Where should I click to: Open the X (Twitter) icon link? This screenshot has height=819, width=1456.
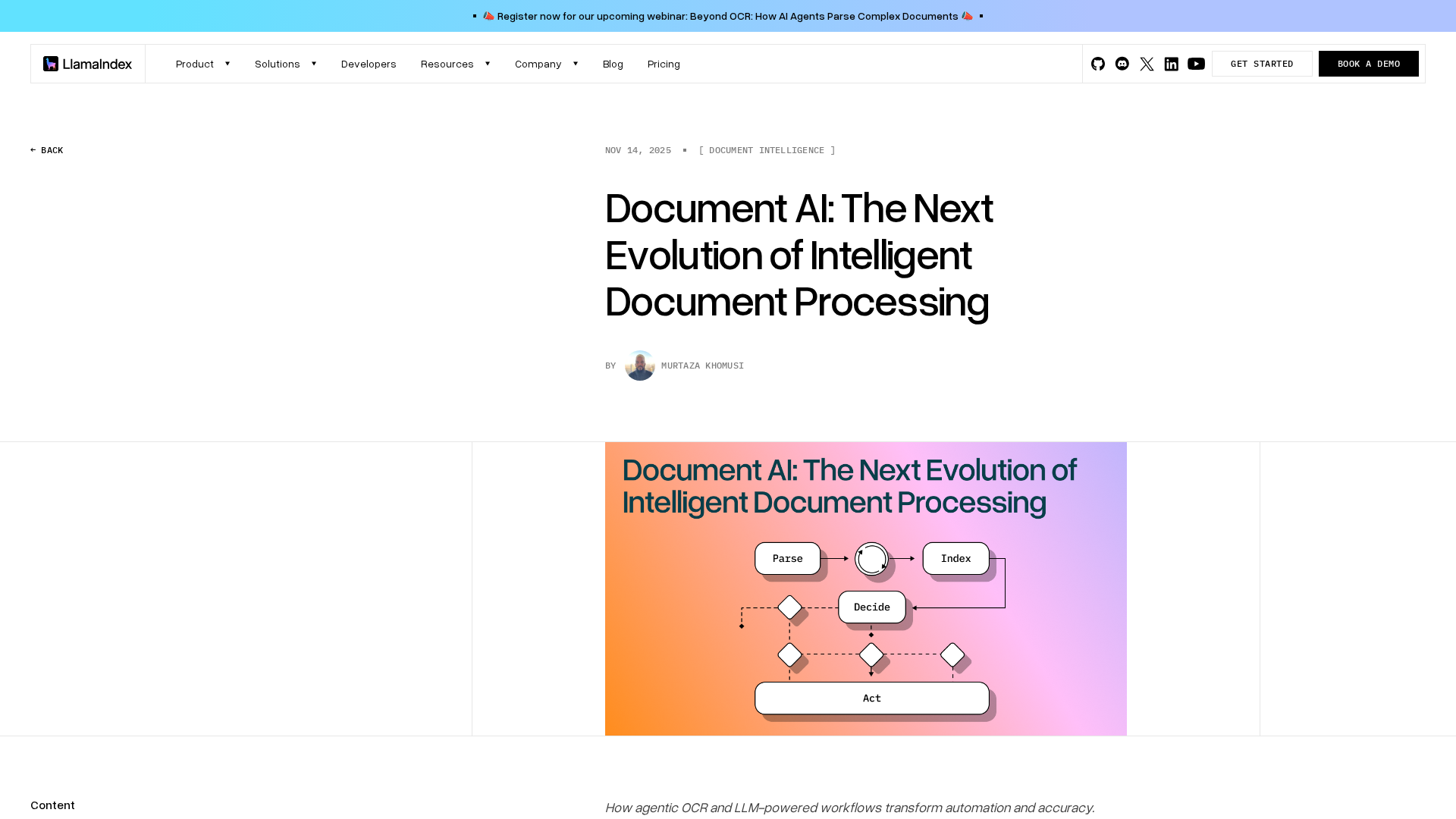1147,64
